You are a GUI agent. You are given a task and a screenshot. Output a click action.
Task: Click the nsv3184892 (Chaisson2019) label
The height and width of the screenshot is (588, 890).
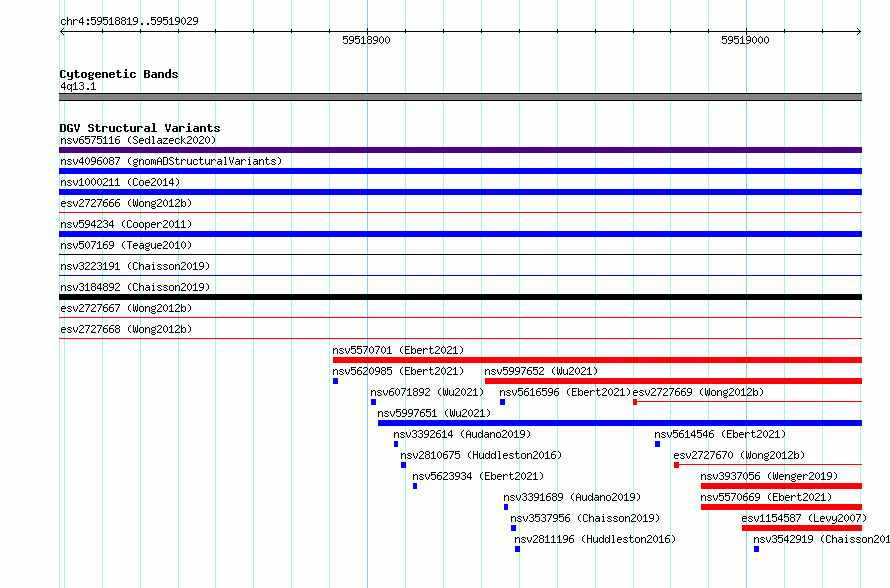135,287
